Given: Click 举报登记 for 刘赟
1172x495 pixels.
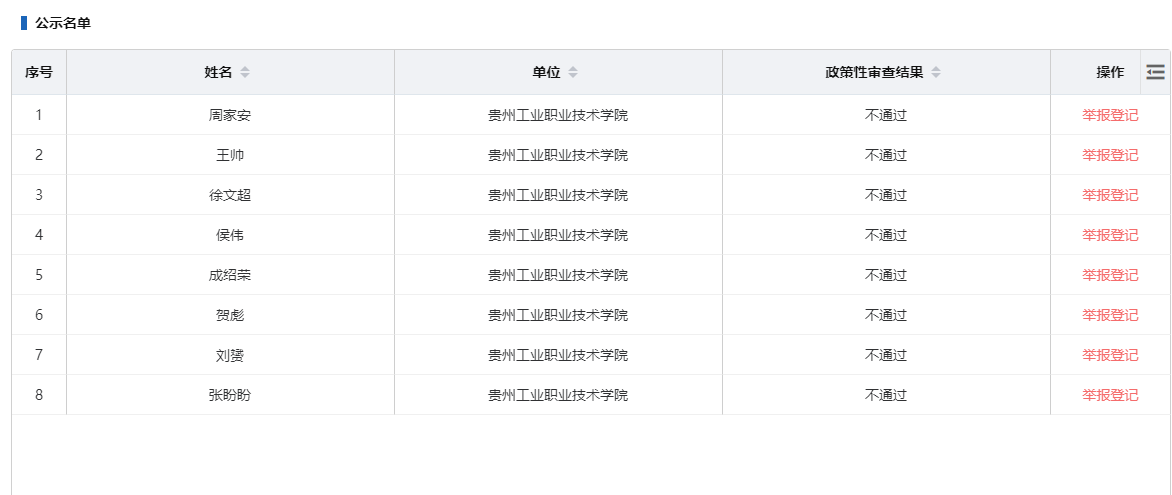Looking at the screenshot, I should tap(1110, 355).
